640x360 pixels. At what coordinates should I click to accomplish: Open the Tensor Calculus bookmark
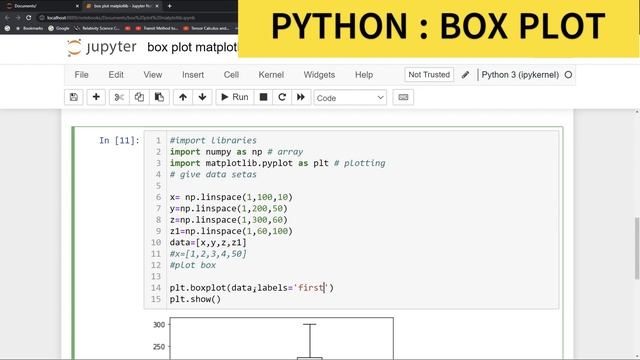click(x=207, y=28)
